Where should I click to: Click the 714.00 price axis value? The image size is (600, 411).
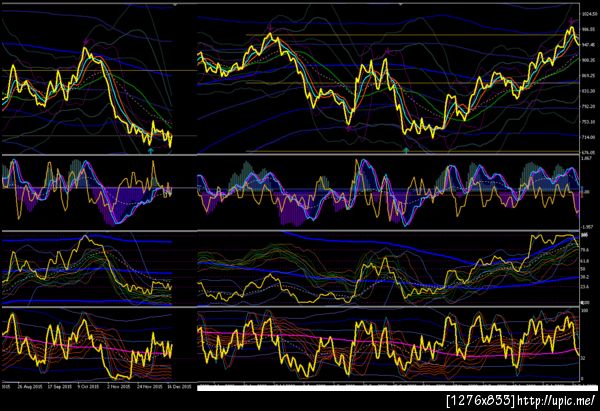[x=588, y=137]
